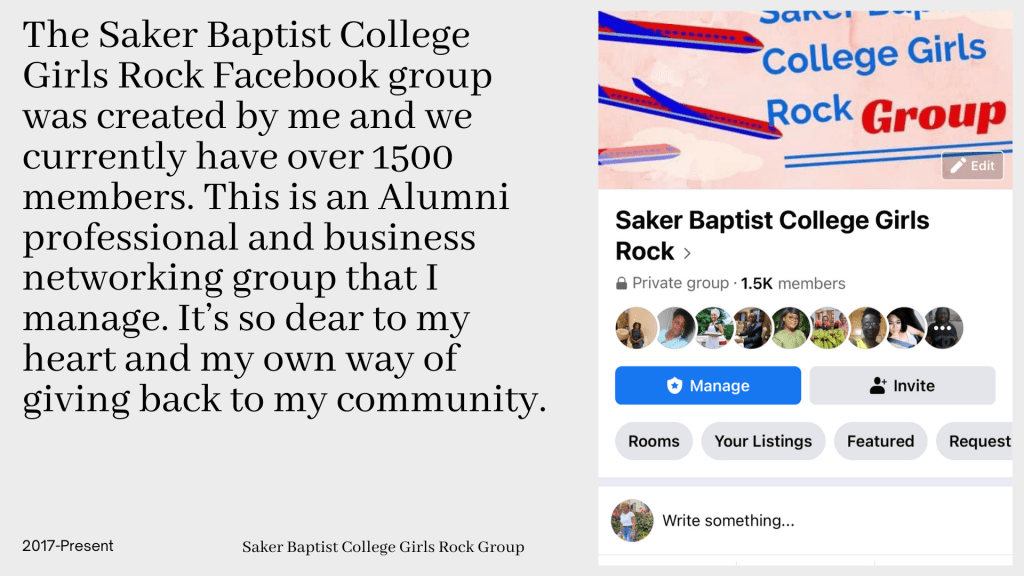Expand the chevron next to group name Rock
The height and width of the screenshot is (576, 1024).
(x=687, y=253)
